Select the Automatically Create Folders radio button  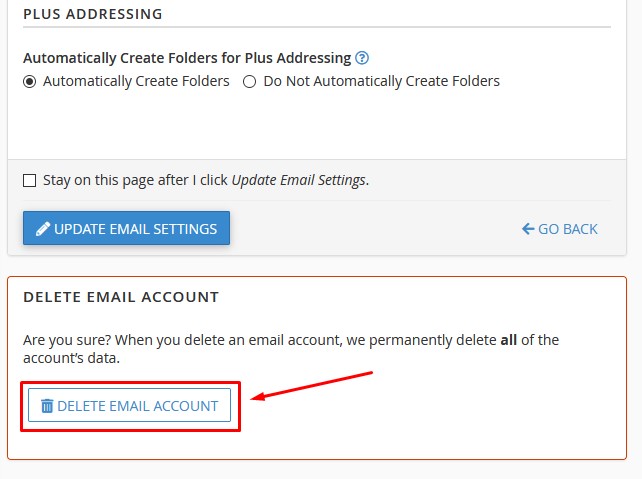pos(30,81)
